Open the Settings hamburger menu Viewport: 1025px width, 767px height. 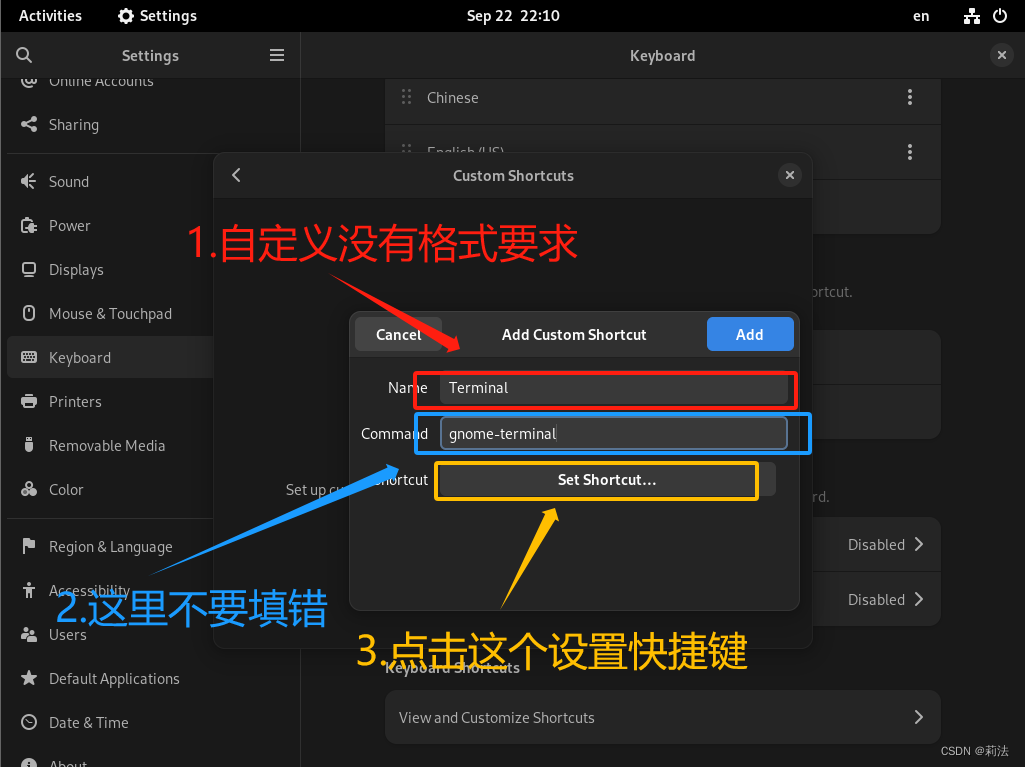(277, 56)
